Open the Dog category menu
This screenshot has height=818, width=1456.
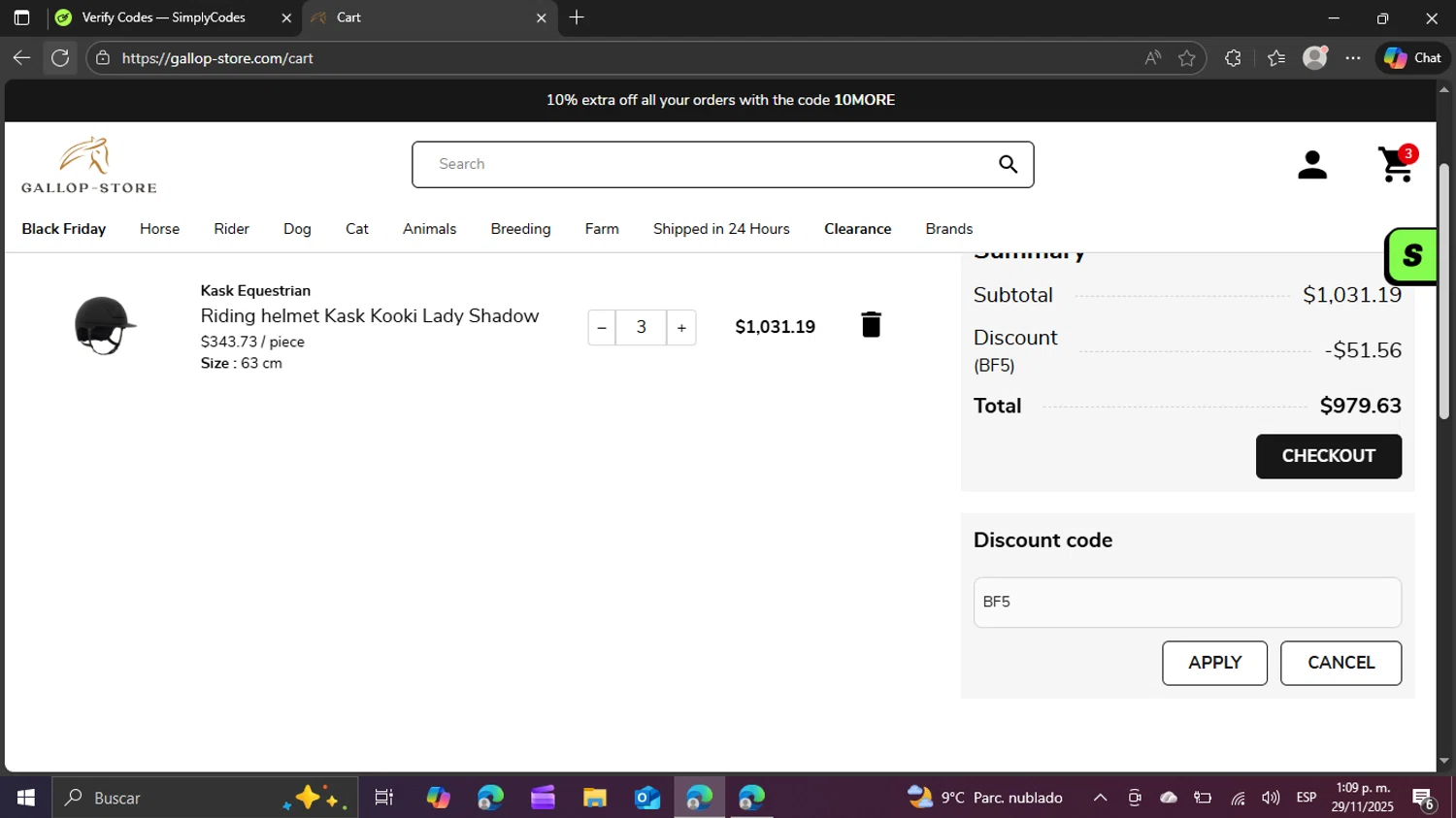pos(297,229)
